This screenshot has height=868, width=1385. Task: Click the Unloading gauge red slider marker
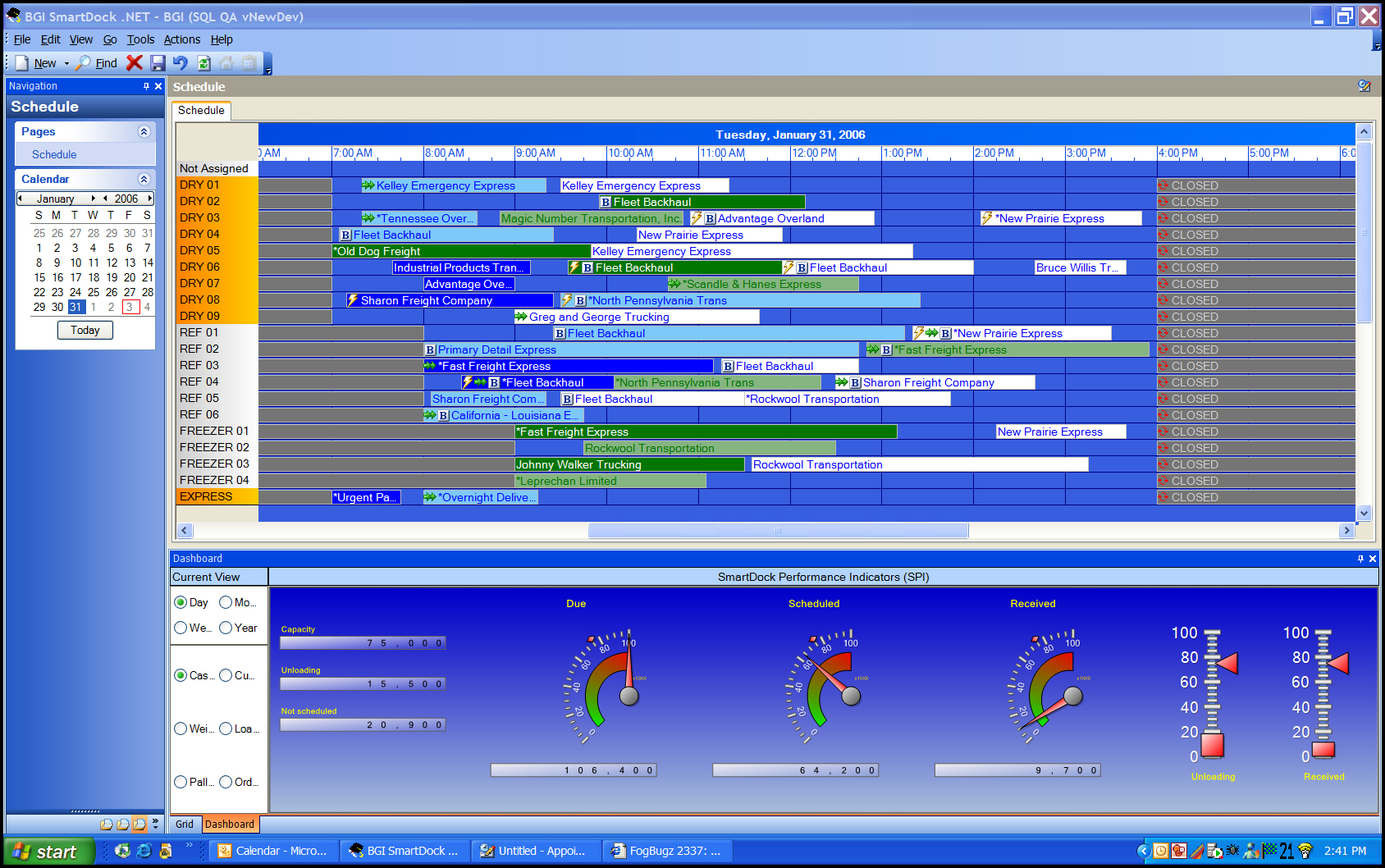[x=1227, y=663]
